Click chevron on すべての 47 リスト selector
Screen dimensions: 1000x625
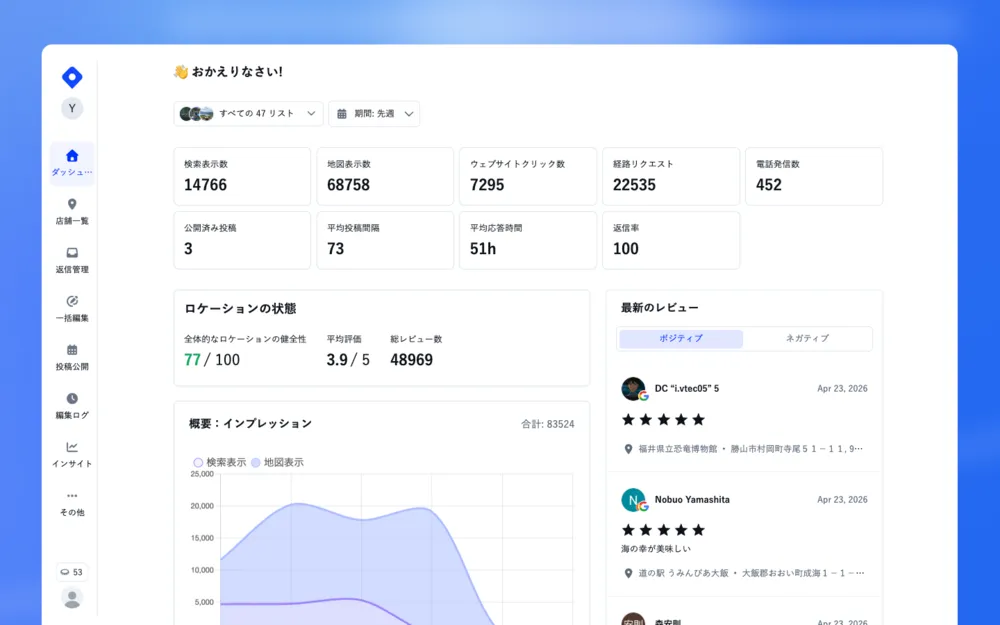click(311, 114)
